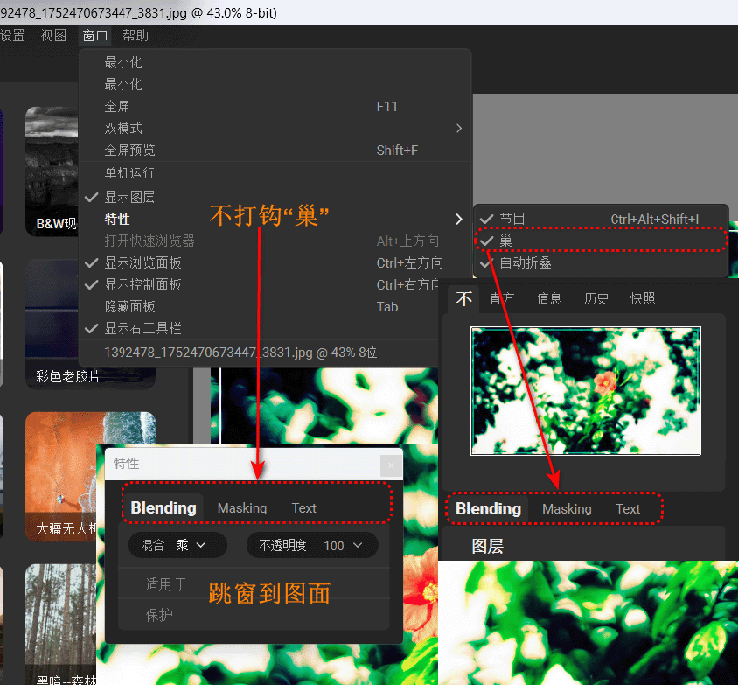Click the 适用于 row in 特性 window
Viewport: 739px width, 685px height.
pos(254,584)
